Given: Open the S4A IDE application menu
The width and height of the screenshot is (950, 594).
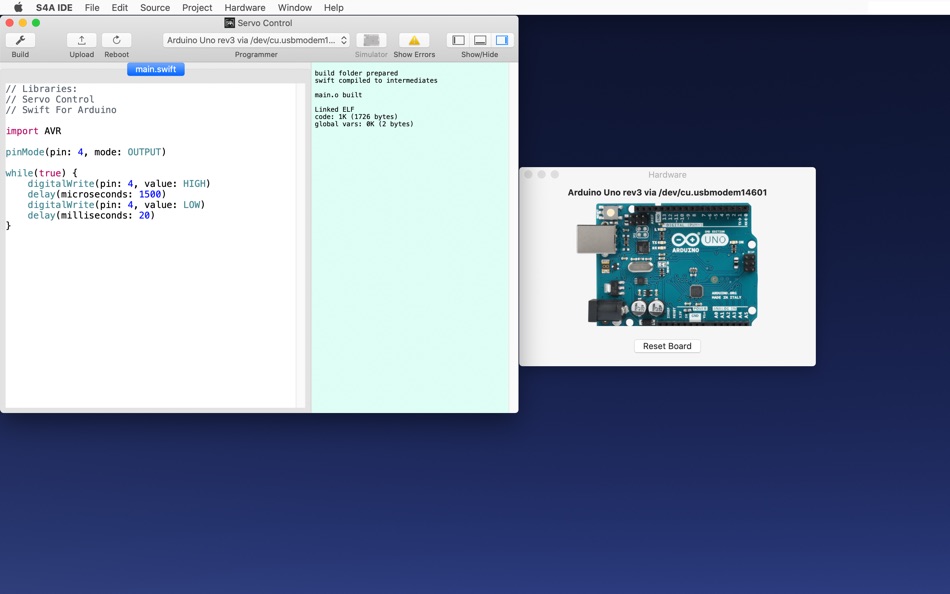Looking at the screenshot, I should point(54,7).
